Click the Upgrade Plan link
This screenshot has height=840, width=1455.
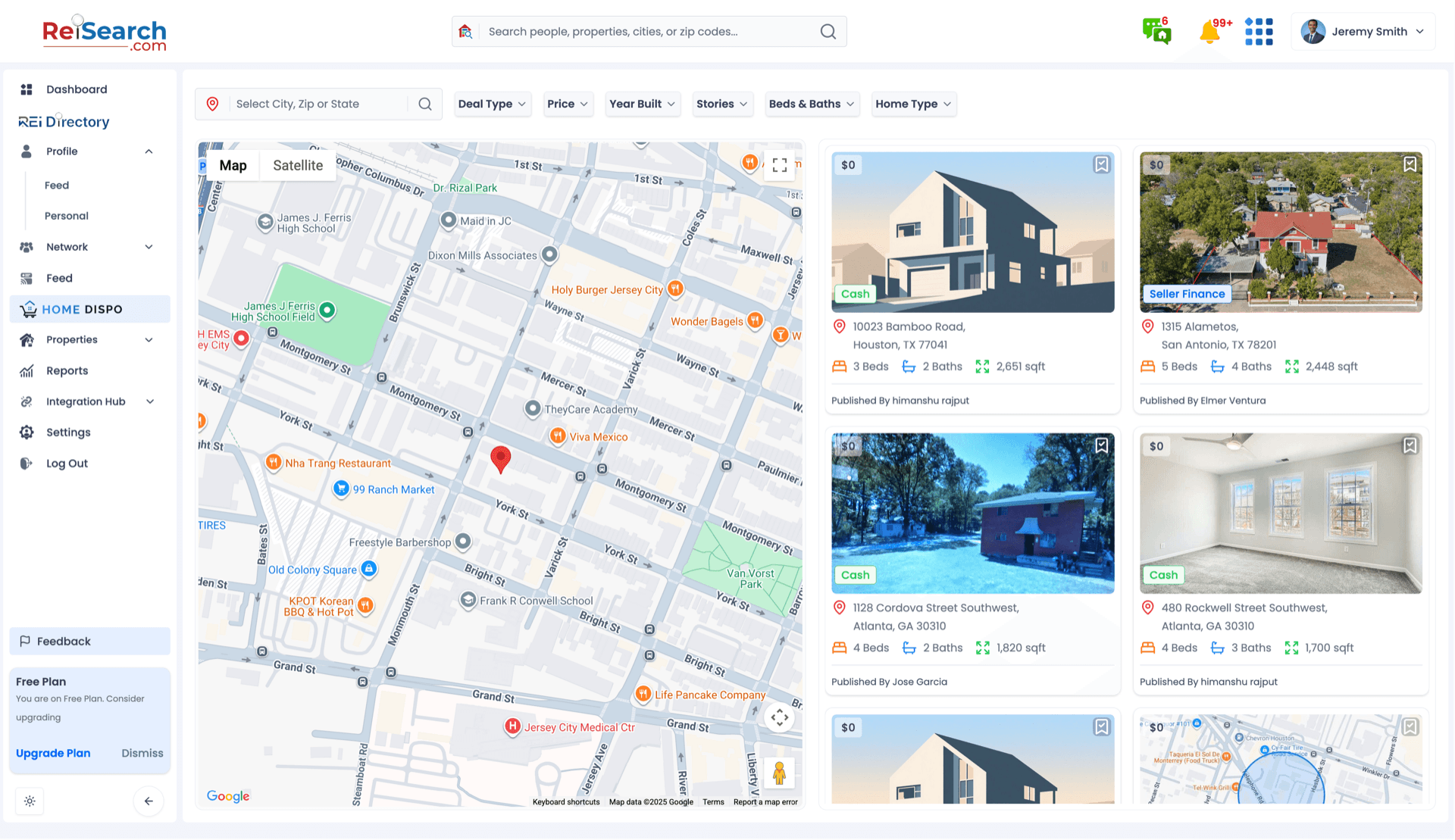coord(53,754)
